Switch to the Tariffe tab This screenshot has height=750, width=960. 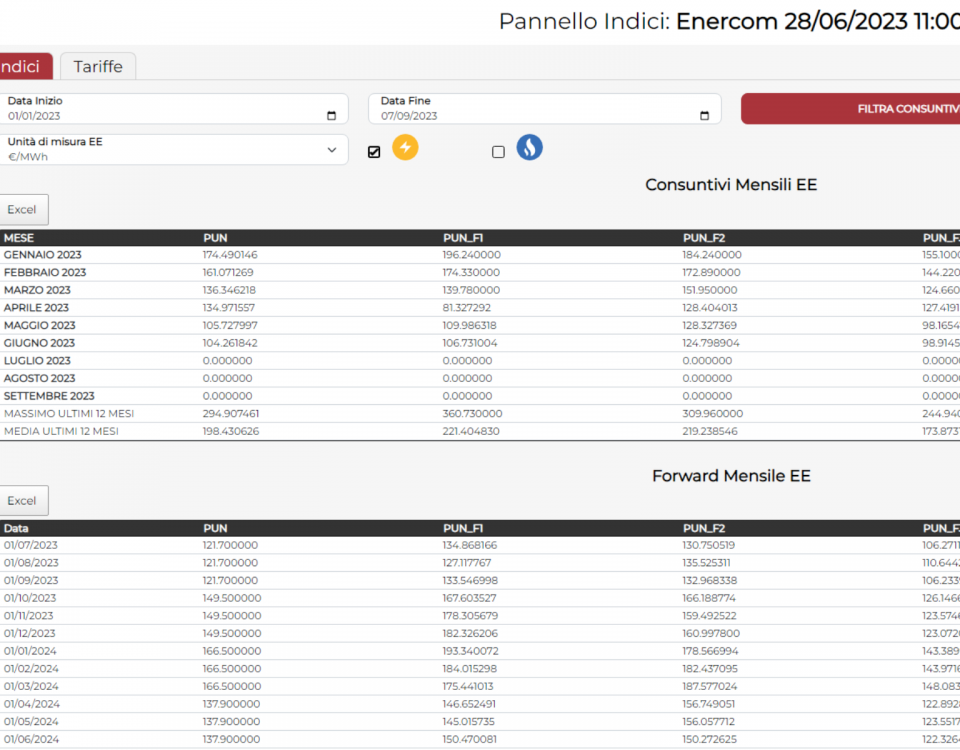click(x=98, y=67)
